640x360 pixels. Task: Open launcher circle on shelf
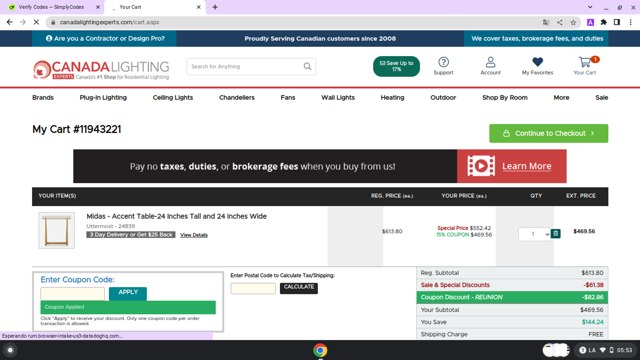click(x=10, y=350)
